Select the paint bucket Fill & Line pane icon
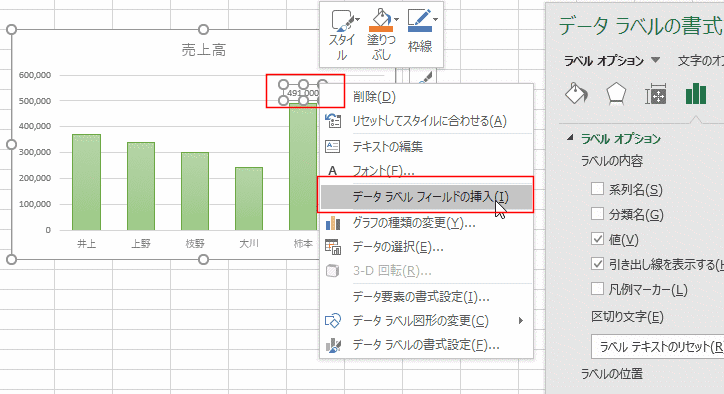Image resolution: width=724 pixels, height=394 pixels. 576,94
